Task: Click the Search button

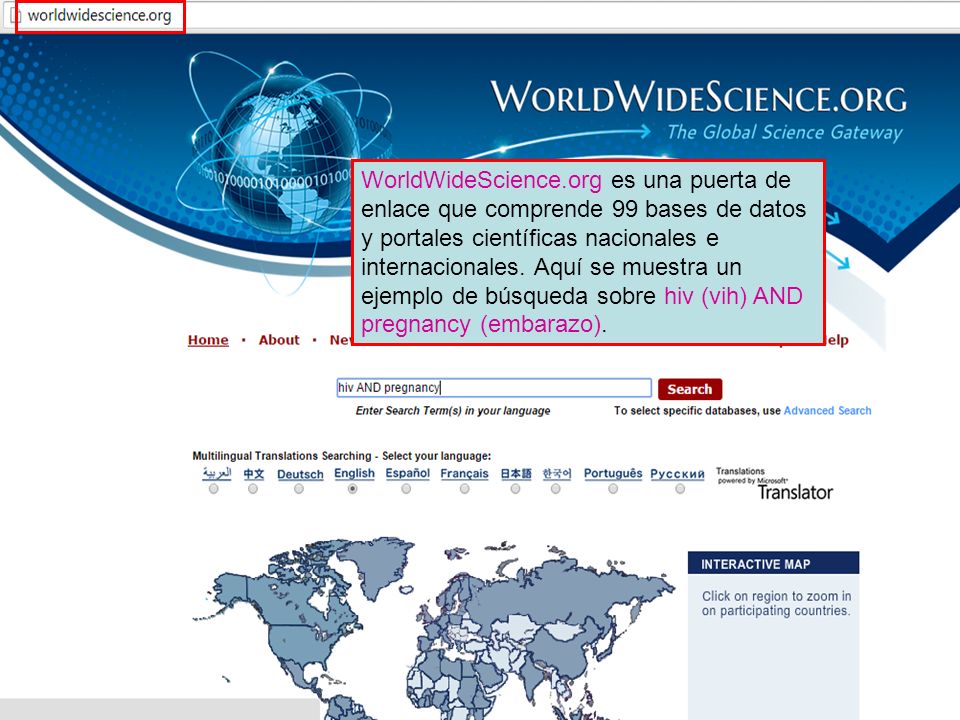Action: pos(690,389)
